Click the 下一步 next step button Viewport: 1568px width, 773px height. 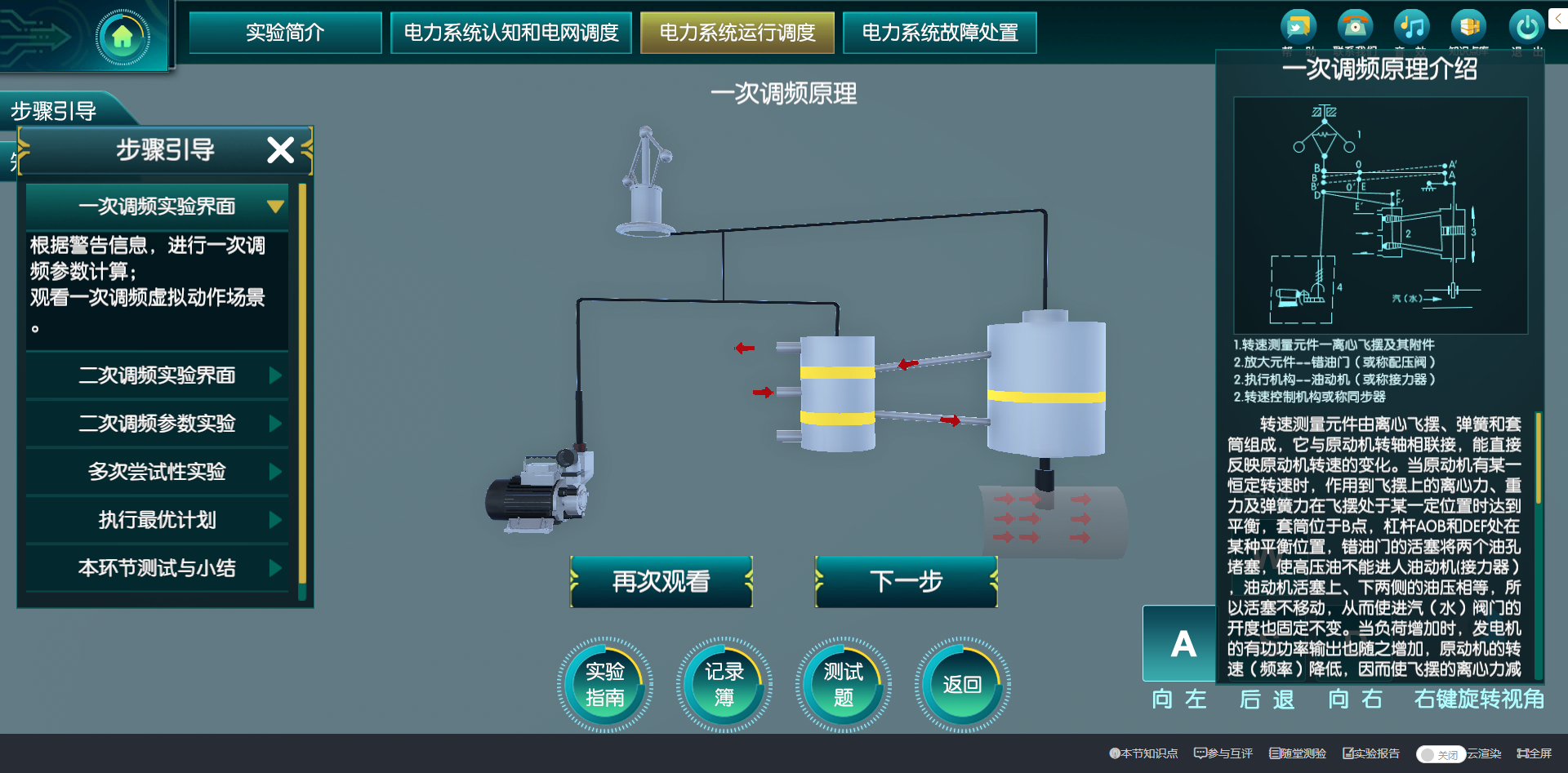[905, 581]
